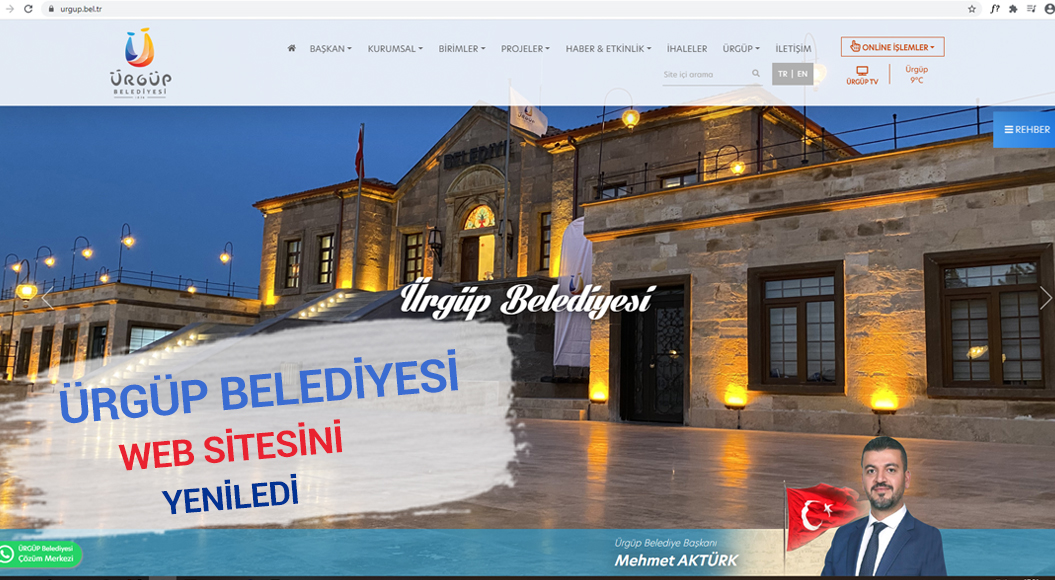Screen dimensions: 1055x580
Task: Expand the HABER & ETKİNLİK menu
Action: [x=608, y=49]
